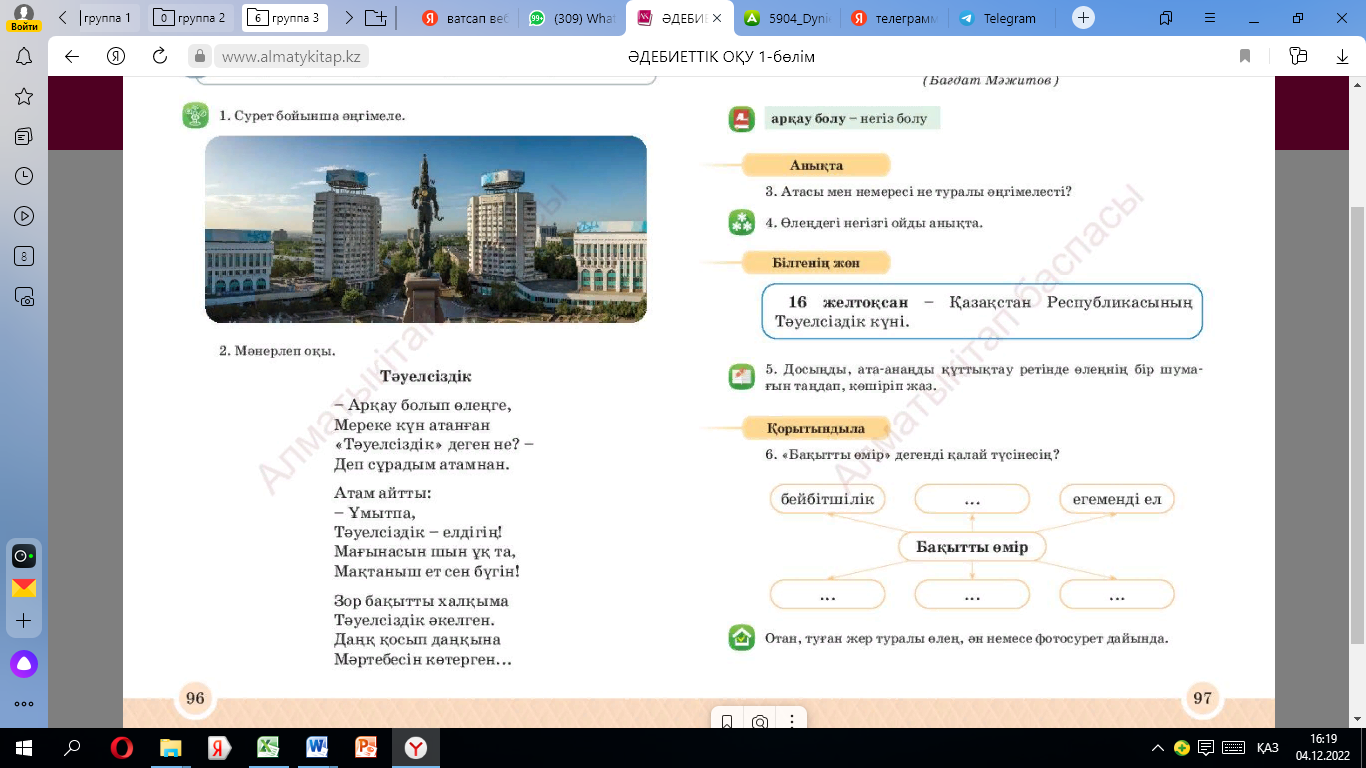Open Opera from the taskbar
The height and width of the screenshot is (768, 1366).
coord(122,748)
